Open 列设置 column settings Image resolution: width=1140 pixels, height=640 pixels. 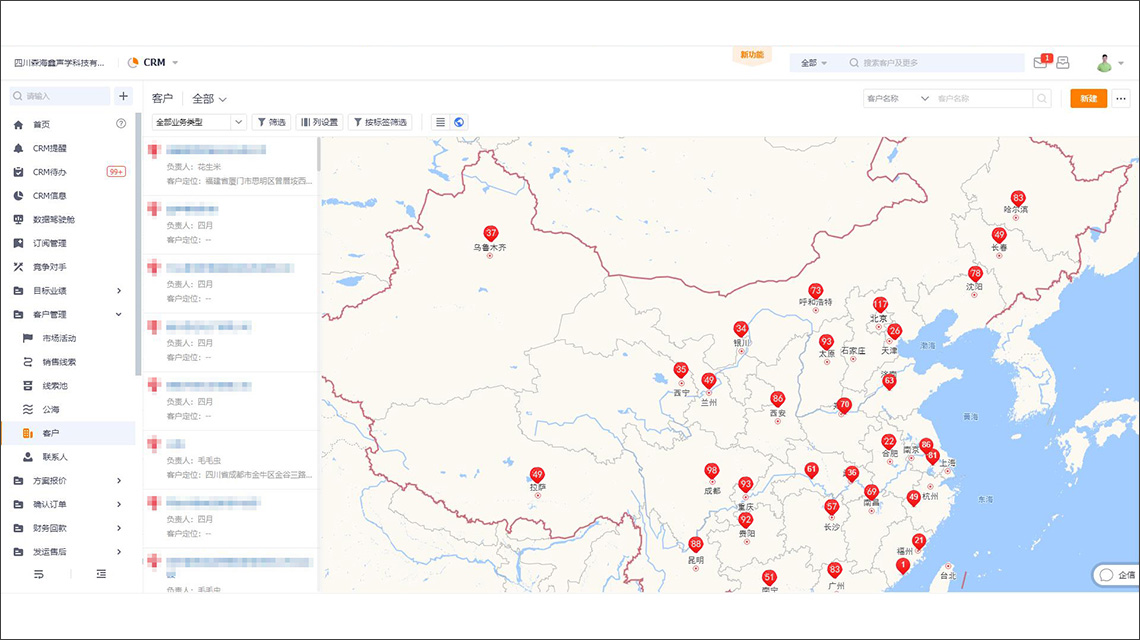coord(319,122)
